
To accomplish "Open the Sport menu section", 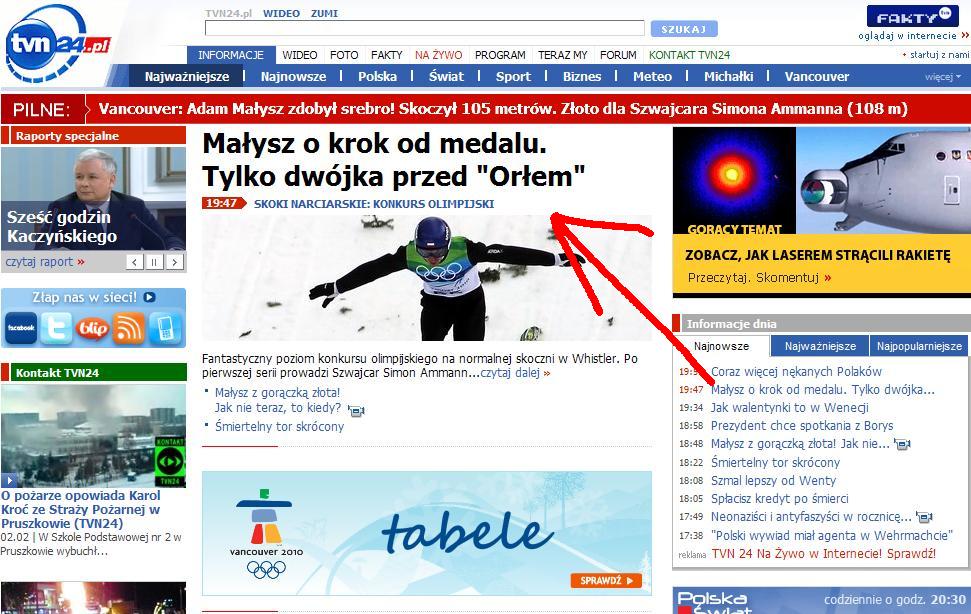I will tap(513, 76).
